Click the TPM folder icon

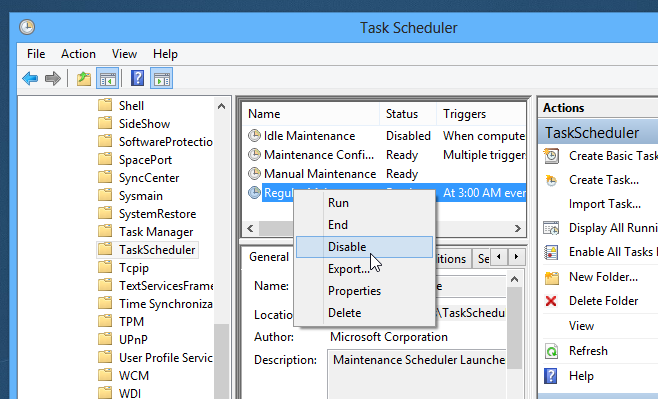pyautogui.click(x=105, y=321)
